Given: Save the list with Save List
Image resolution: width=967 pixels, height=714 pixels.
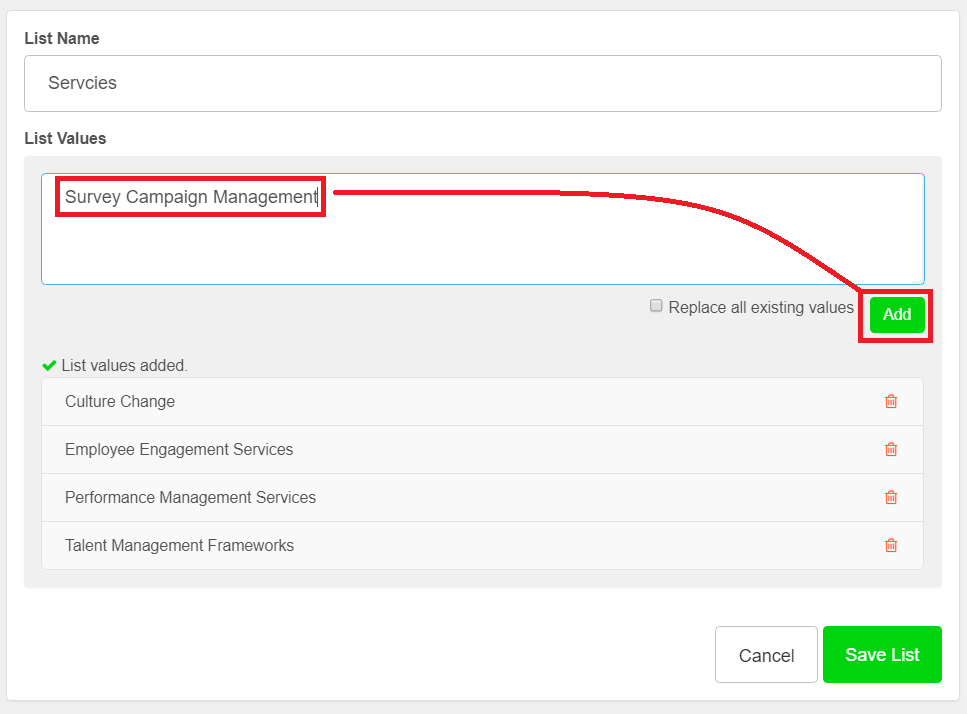Looking at the screenshot, I should click(x=882, y=654).
